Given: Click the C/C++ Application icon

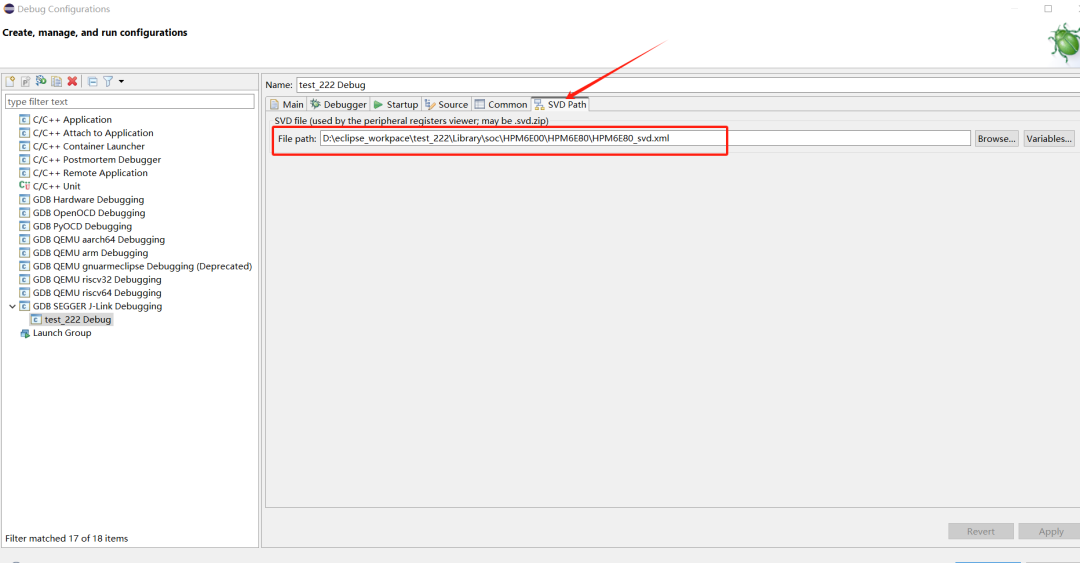Looking at the screenshot, I should (x=25, y=119).
